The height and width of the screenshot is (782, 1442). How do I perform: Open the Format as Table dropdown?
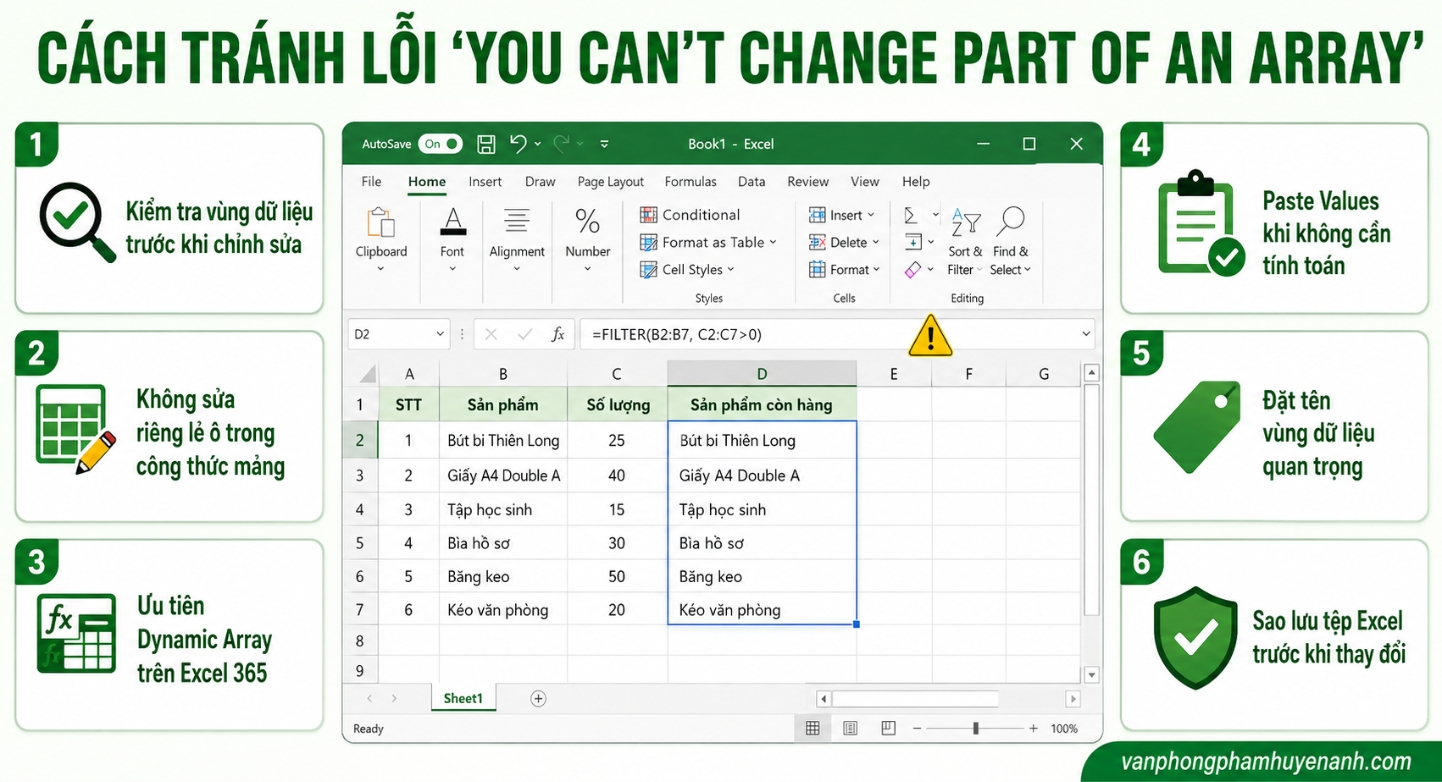click(708, 242)
